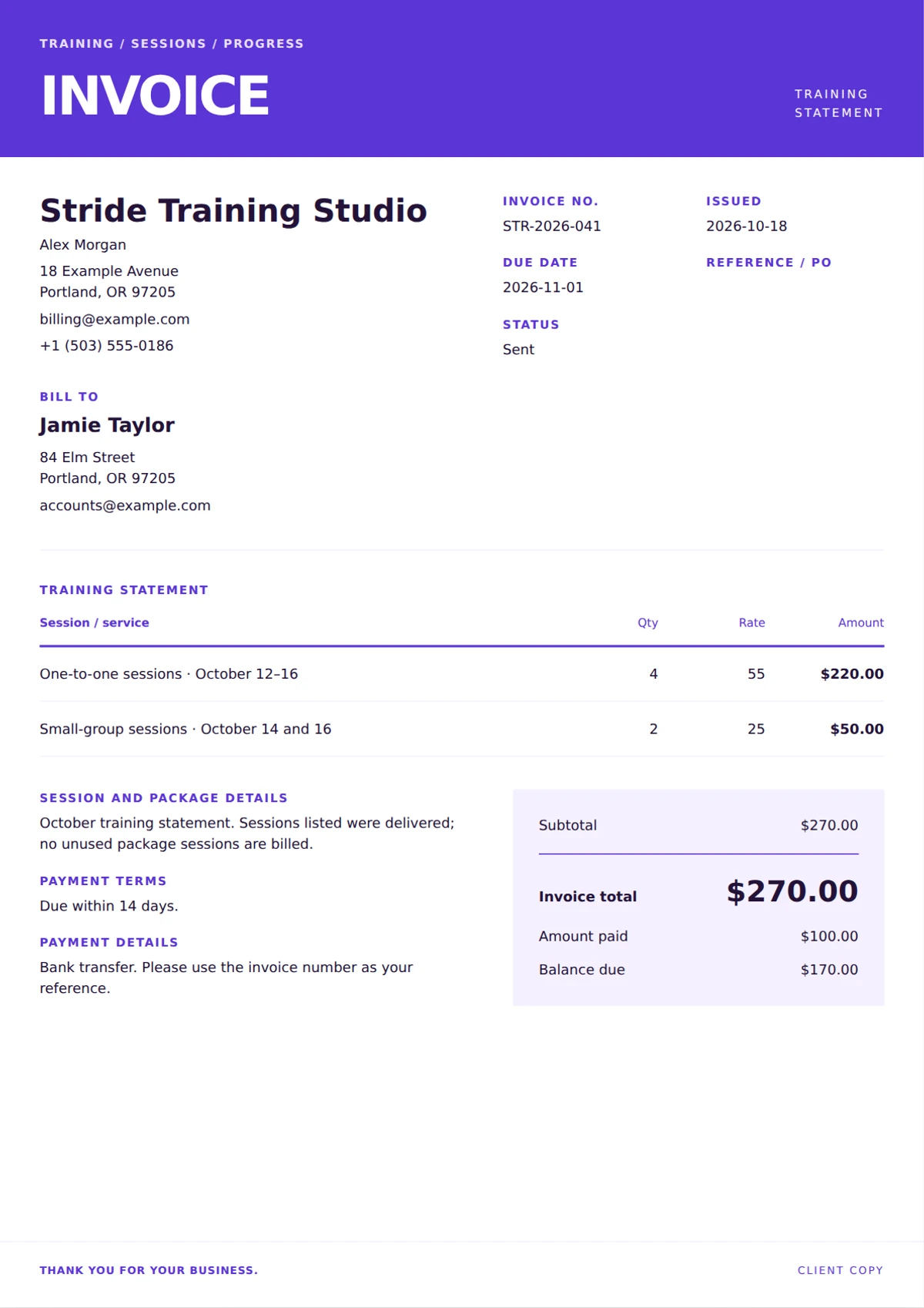Click rate 55 in the One-to-one sessions row
The height and width of the screenshot is (1308, 924).
(x=756, y=674)
